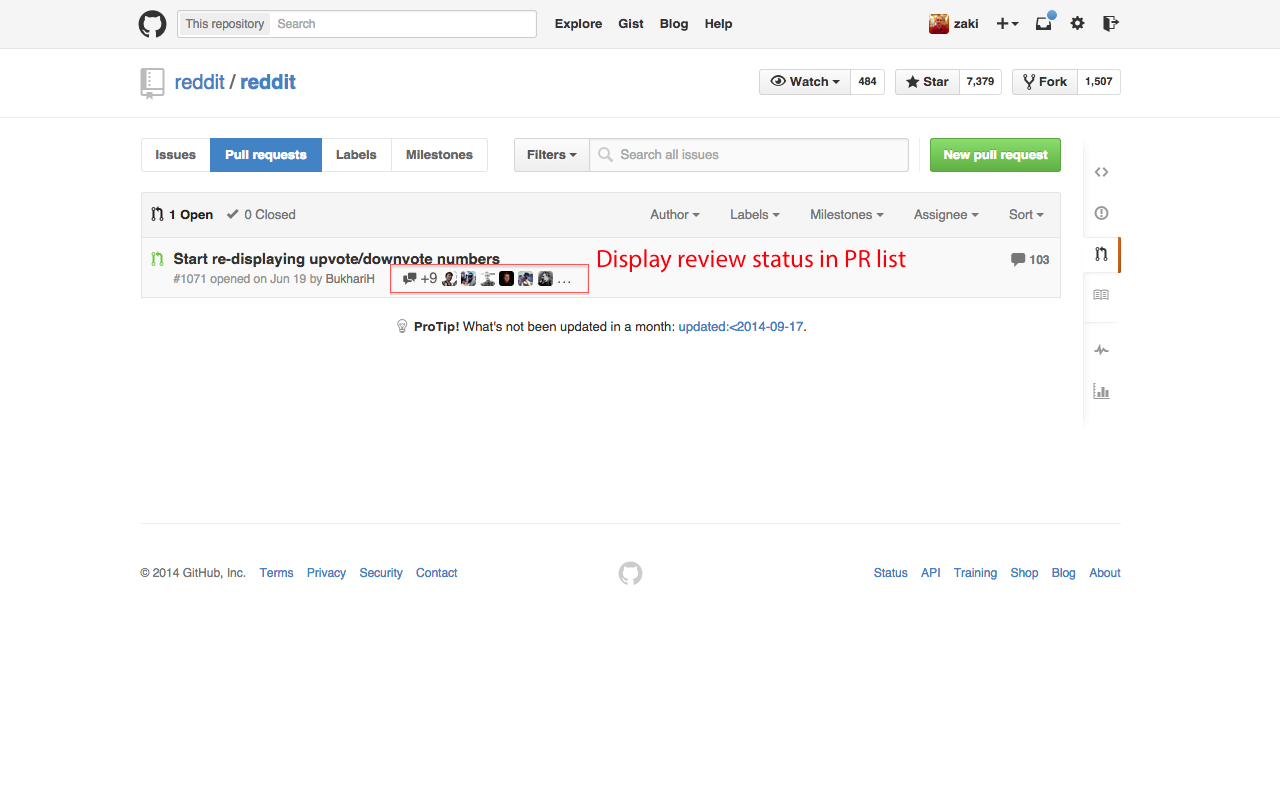
Task: Open Shop in the footer
Action: pyautogui.click(x=1024, y=573)
